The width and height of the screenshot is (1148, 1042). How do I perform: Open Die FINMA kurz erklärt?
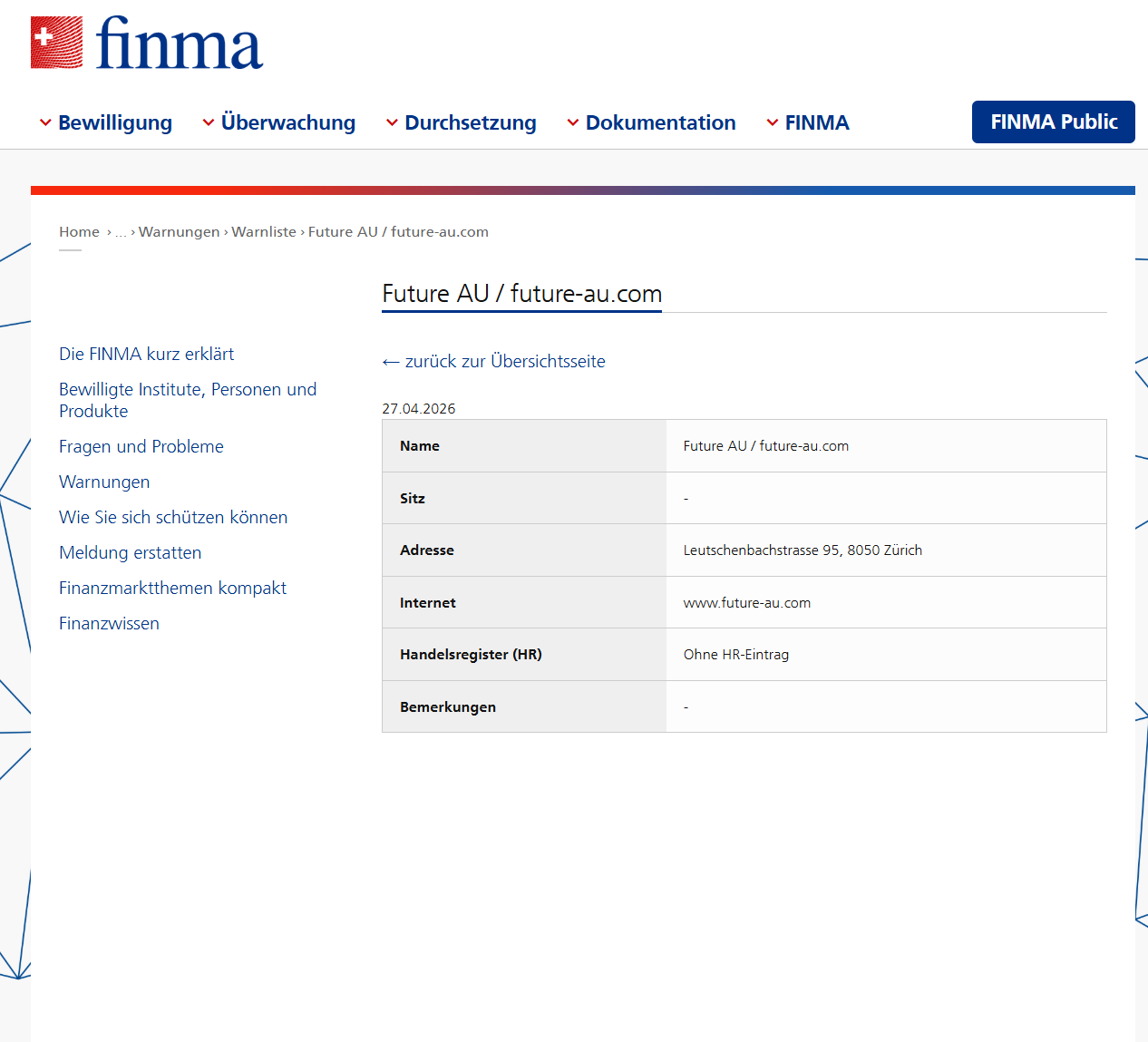click(146, 354)
